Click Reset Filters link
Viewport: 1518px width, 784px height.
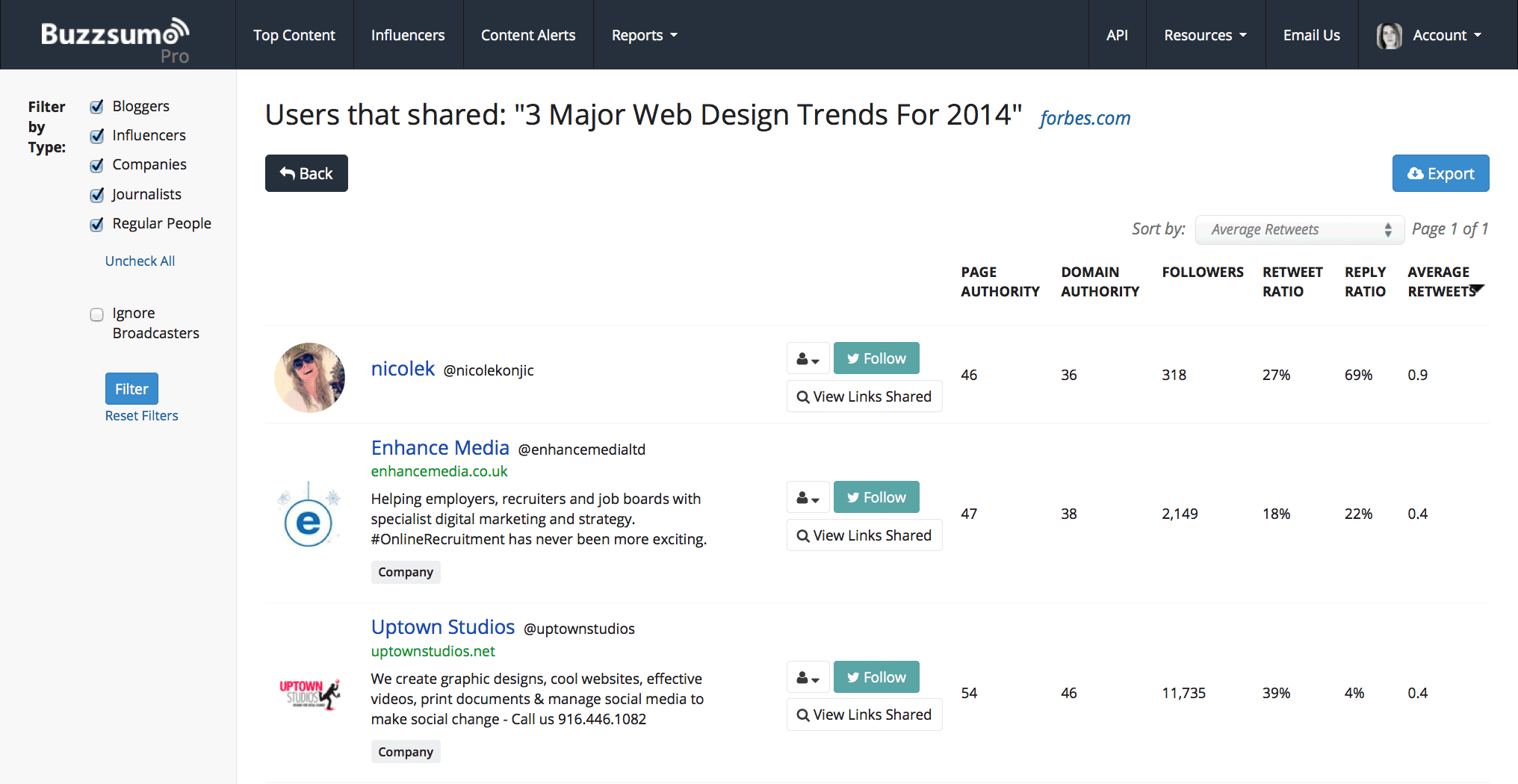tap(141, 416)
